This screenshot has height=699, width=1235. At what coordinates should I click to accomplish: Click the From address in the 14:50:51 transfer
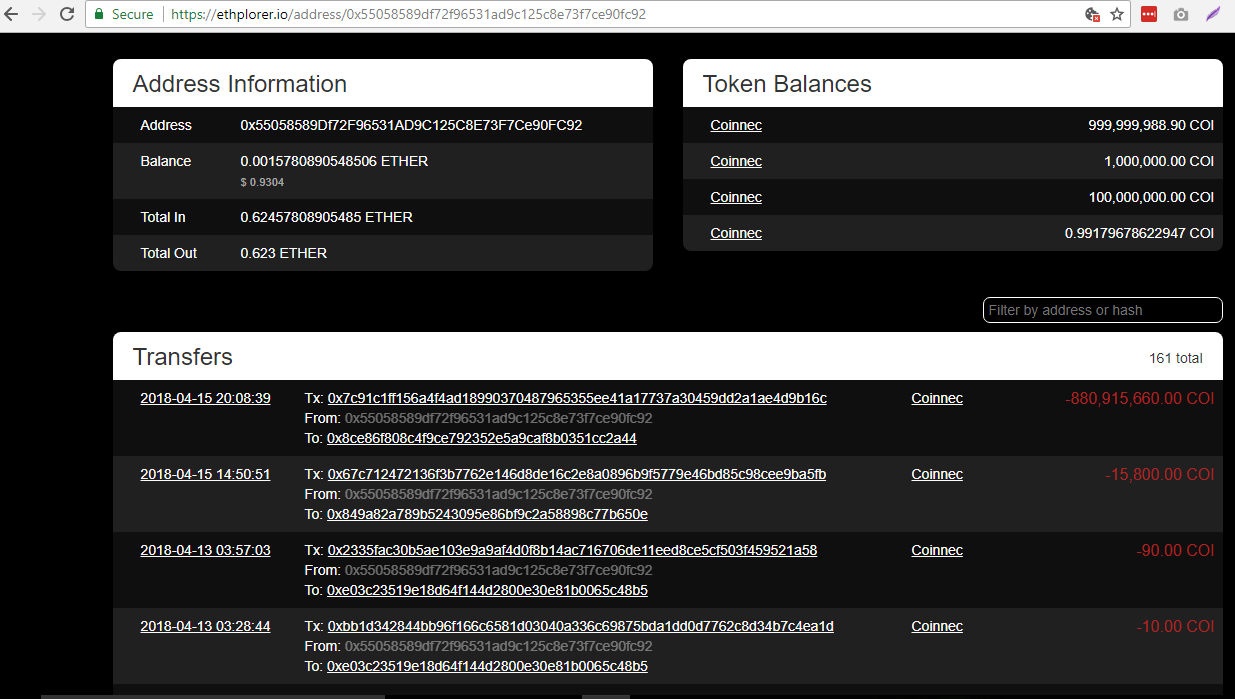498,494
